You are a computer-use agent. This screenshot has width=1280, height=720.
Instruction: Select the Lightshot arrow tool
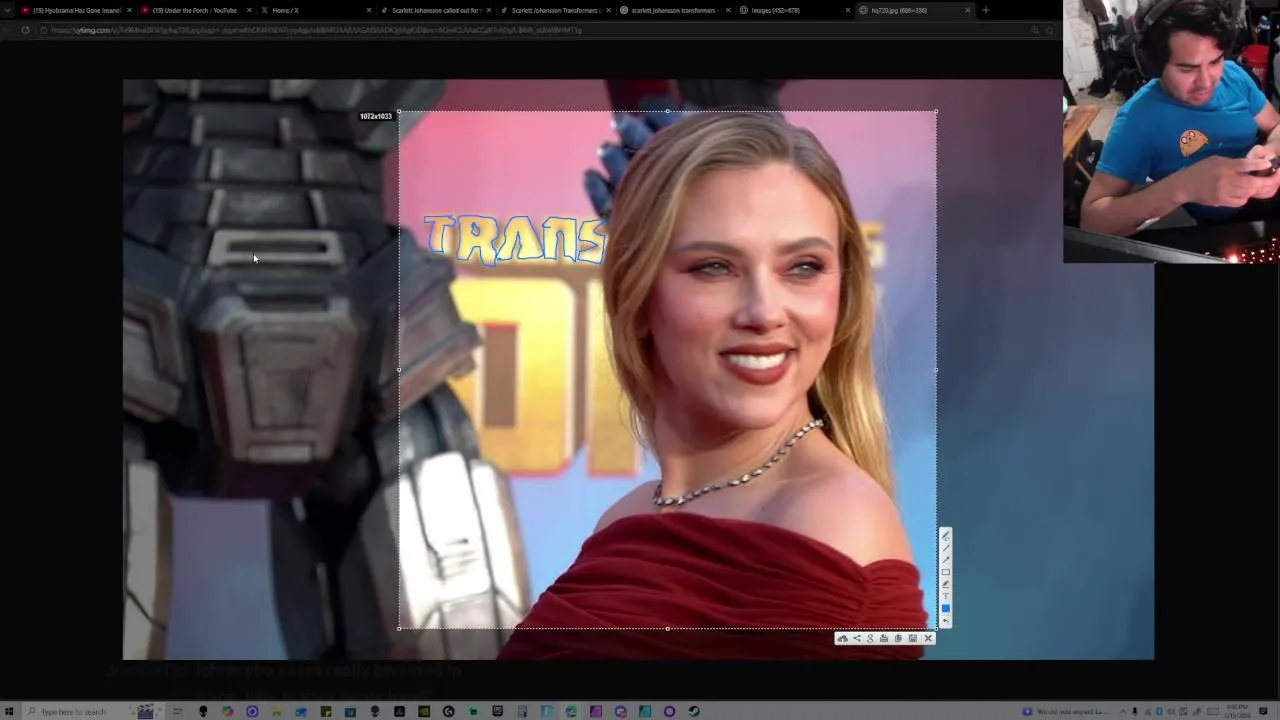pos(945,560)
